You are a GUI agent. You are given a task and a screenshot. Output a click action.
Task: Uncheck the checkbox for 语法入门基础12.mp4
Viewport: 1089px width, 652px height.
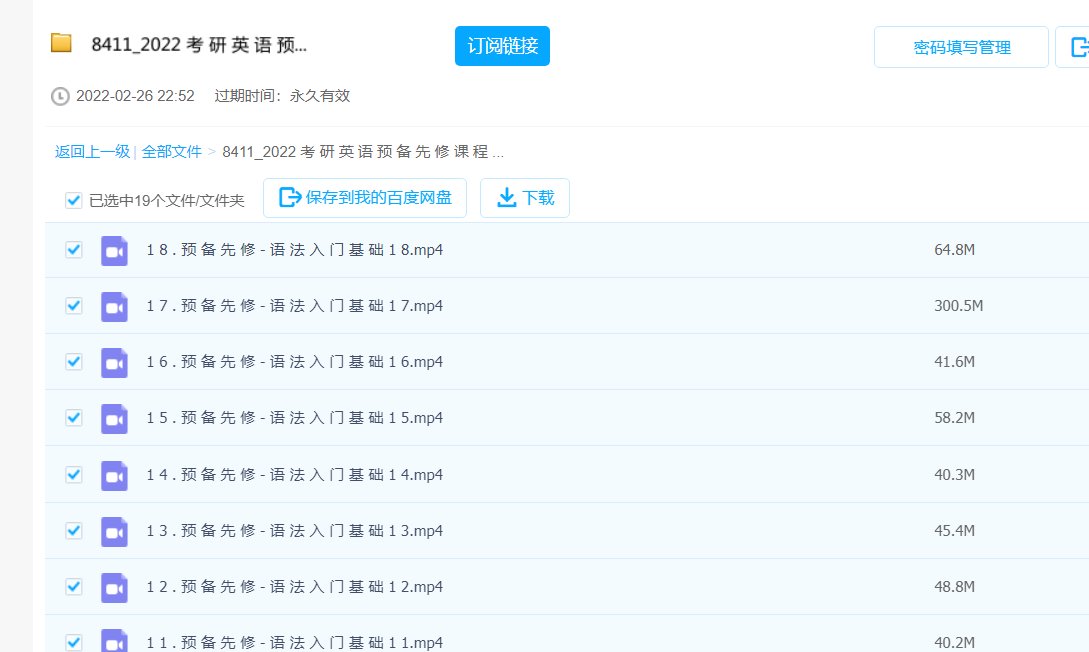click(73, 587)
